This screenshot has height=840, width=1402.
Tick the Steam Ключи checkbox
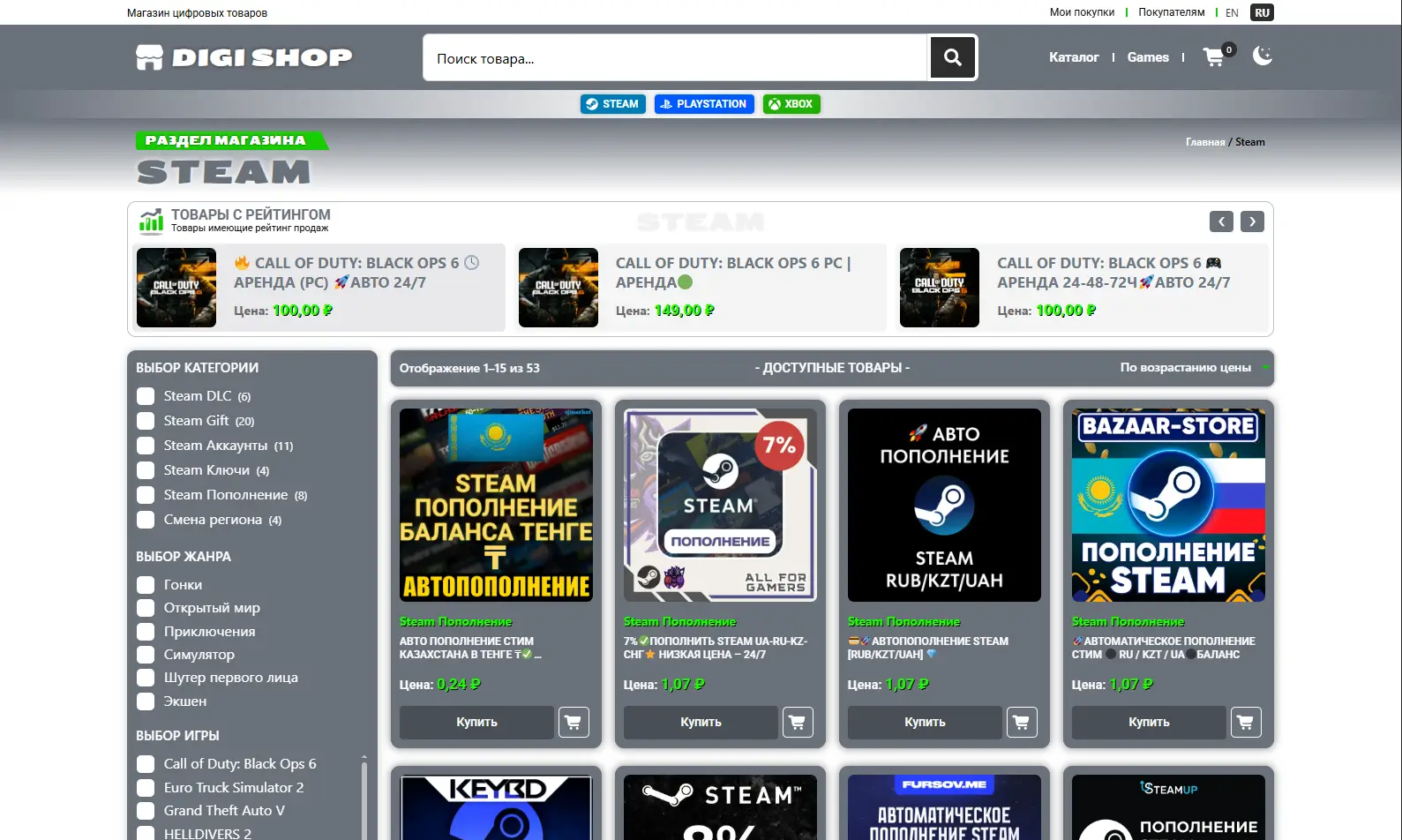[x=146, y=470]
